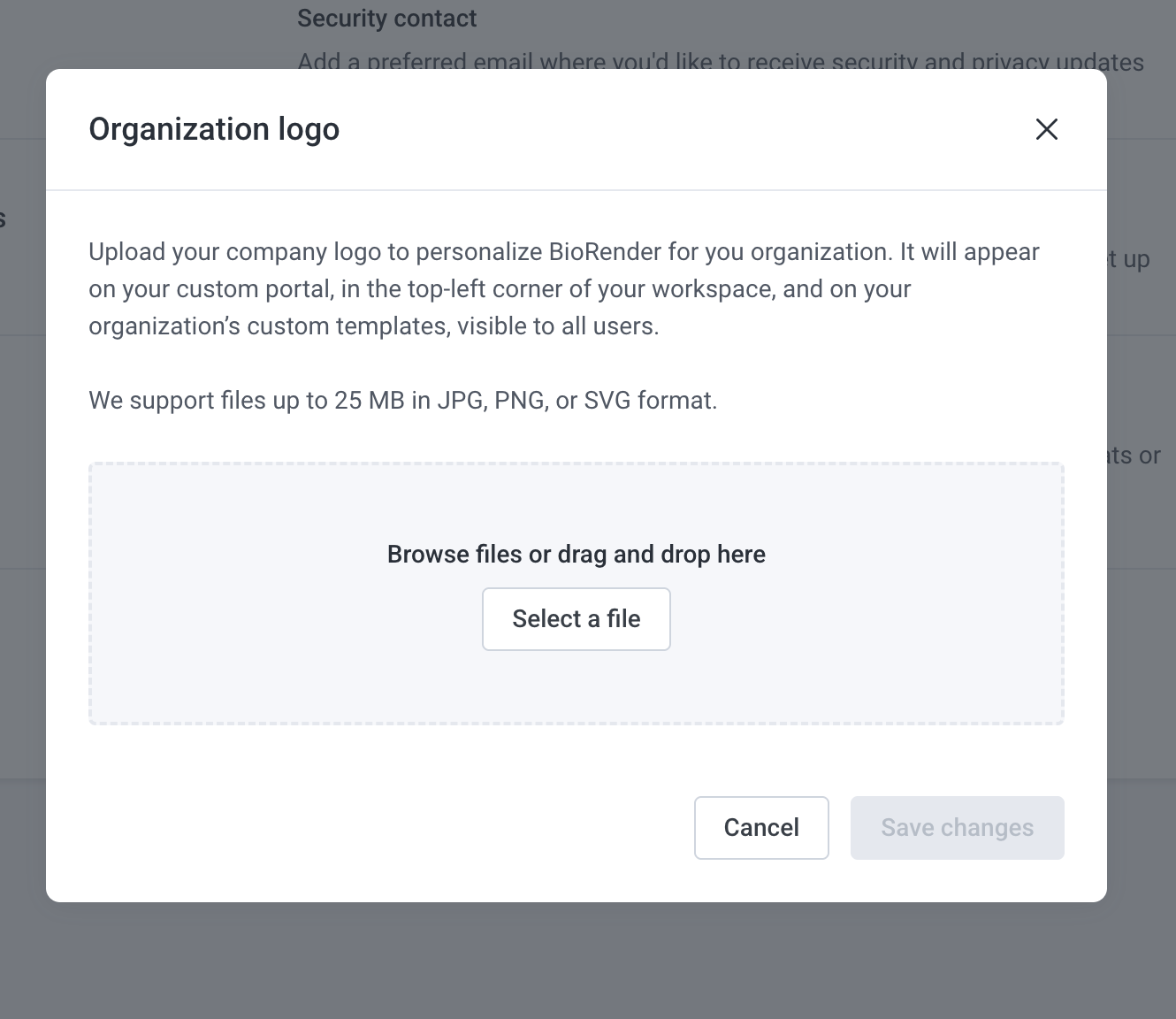Click the disabled Save changes button
Viewport: 1176px width, 1019px height.
(958, 828)
